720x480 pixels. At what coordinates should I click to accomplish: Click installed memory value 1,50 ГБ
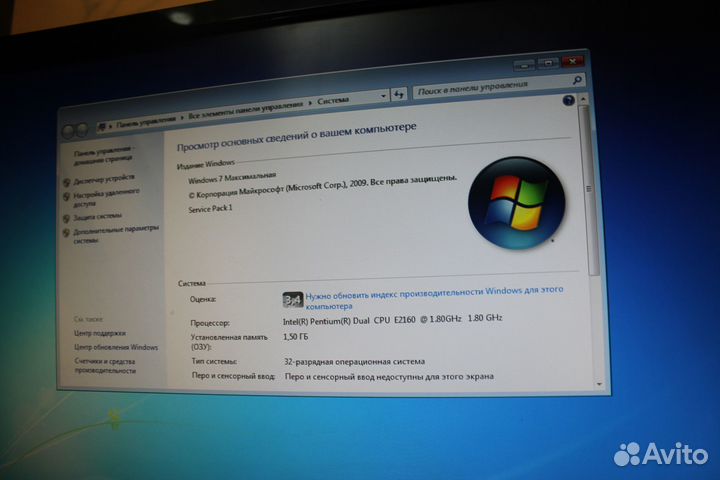296,337
